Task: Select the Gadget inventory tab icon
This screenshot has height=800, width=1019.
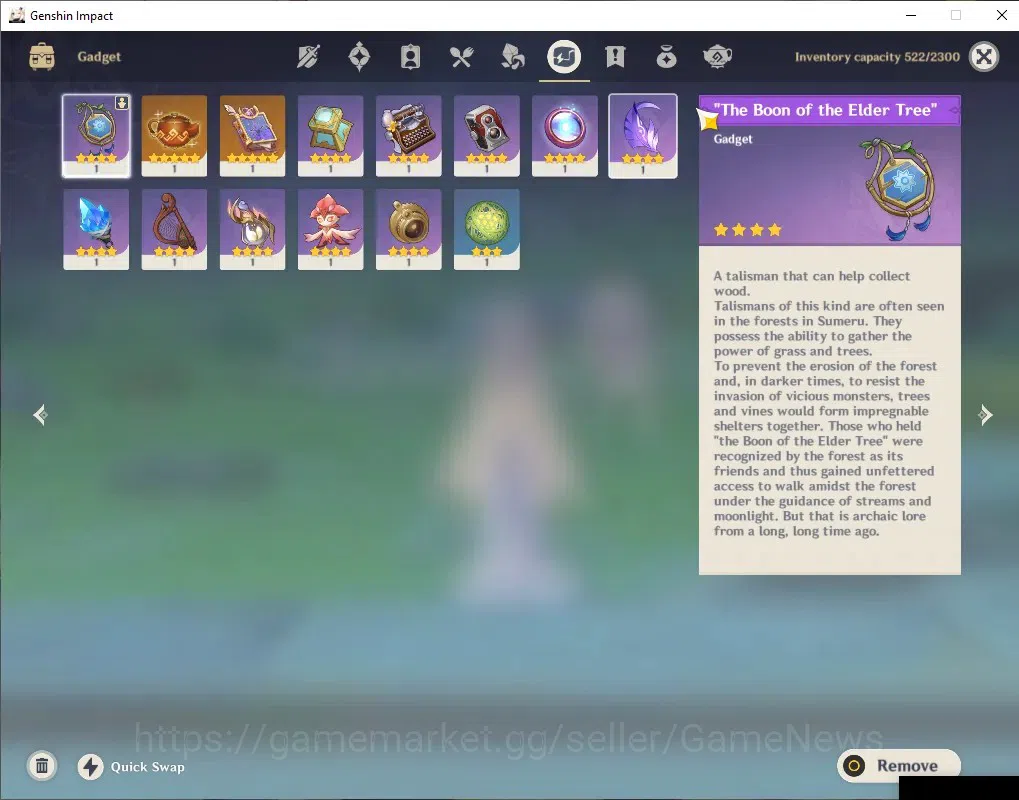Action: pyautogui.click(x=564, y=57)
